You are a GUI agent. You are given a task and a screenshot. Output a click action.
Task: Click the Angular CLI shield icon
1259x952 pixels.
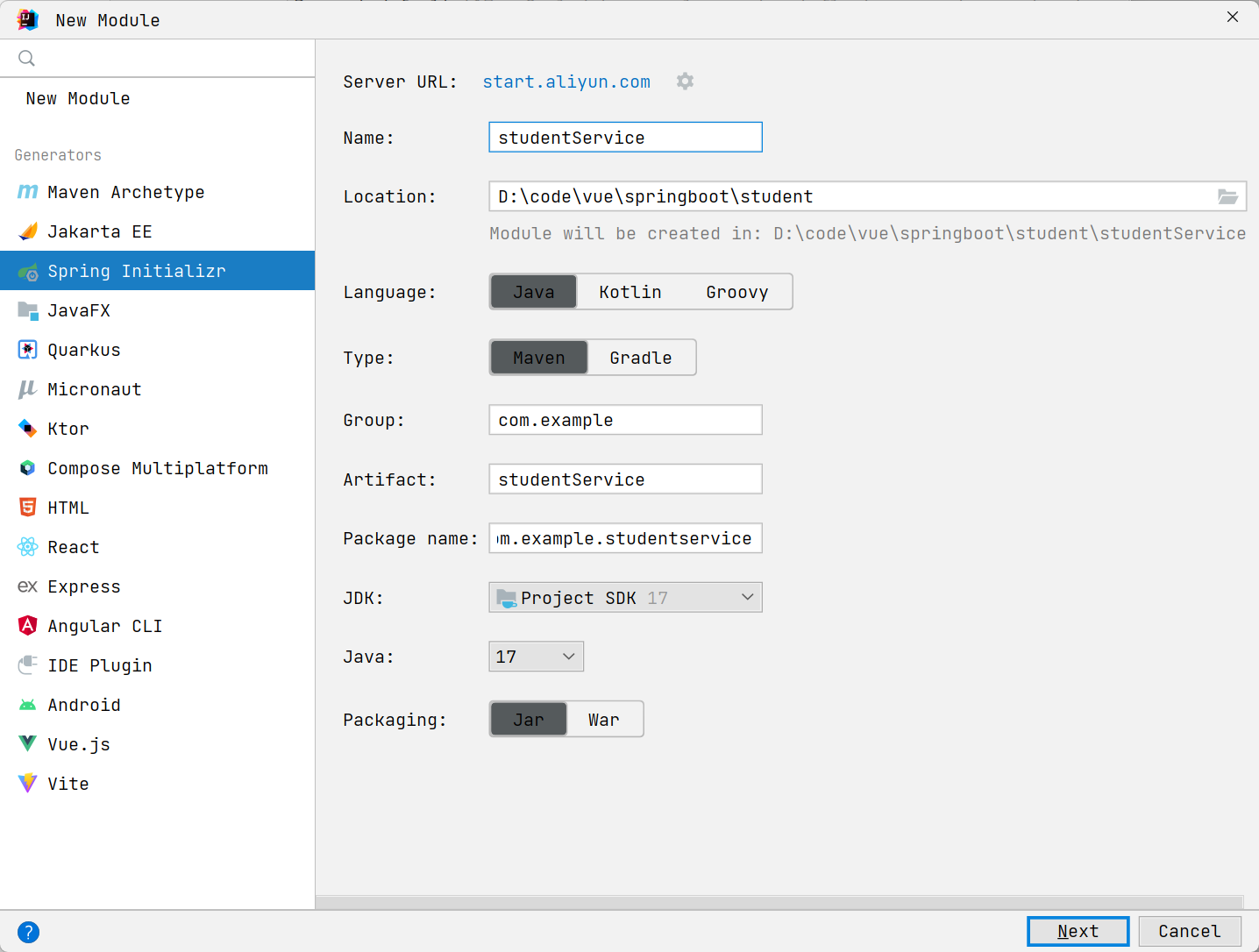[x=28, y=626]
